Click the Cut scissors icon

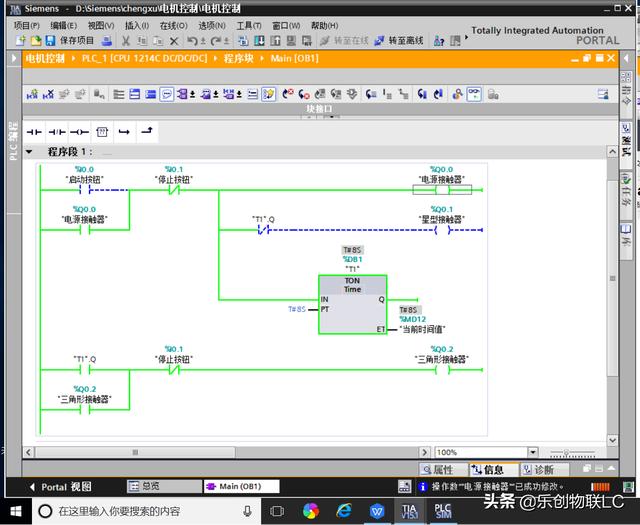coord(126,41)
